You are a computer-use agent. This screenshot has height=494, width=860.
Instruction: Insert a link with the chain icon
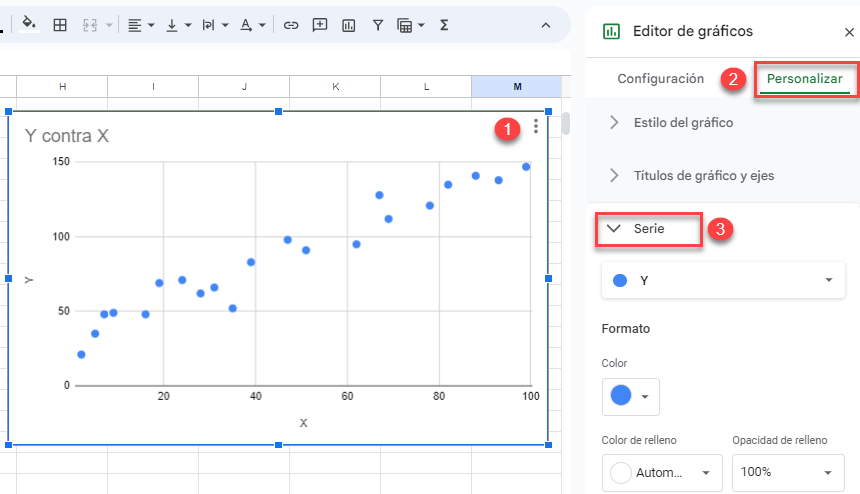click(291, 25)
